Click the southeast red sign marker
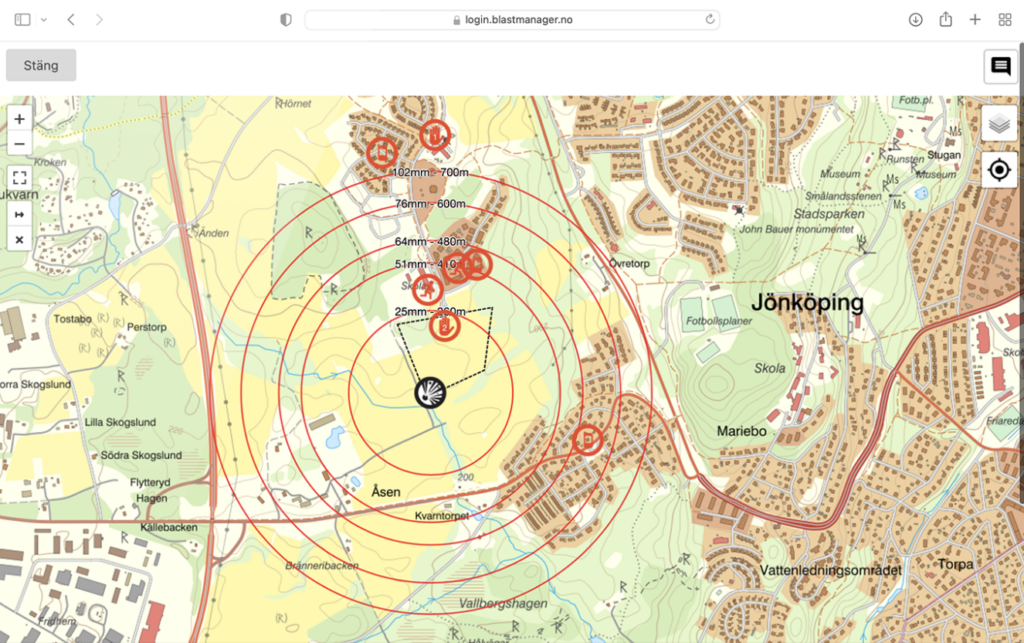 pyautogui.click(x=588, y=438)
